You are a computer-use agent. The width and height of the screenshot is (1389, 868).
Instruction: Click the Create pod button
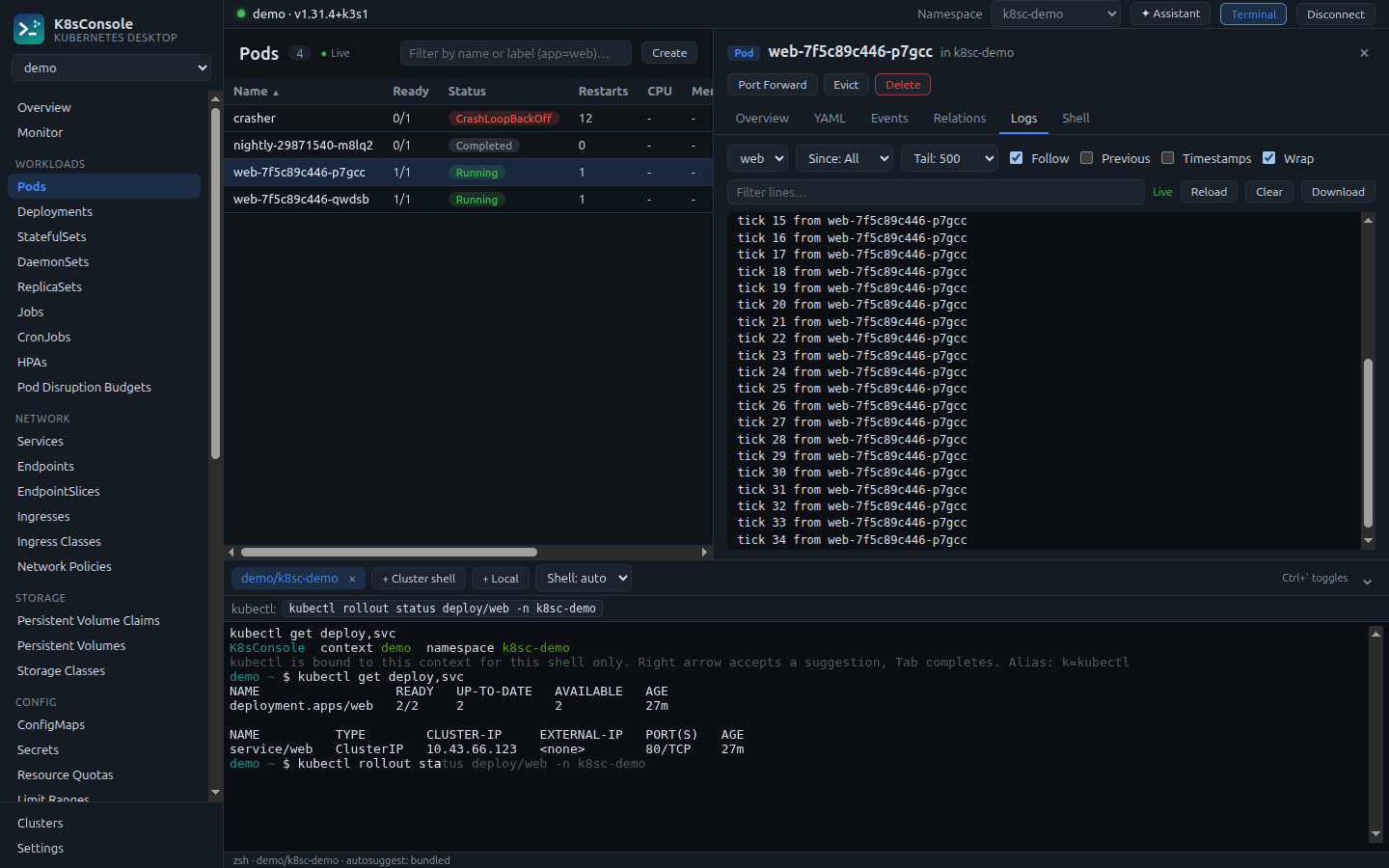pos(669,53)
